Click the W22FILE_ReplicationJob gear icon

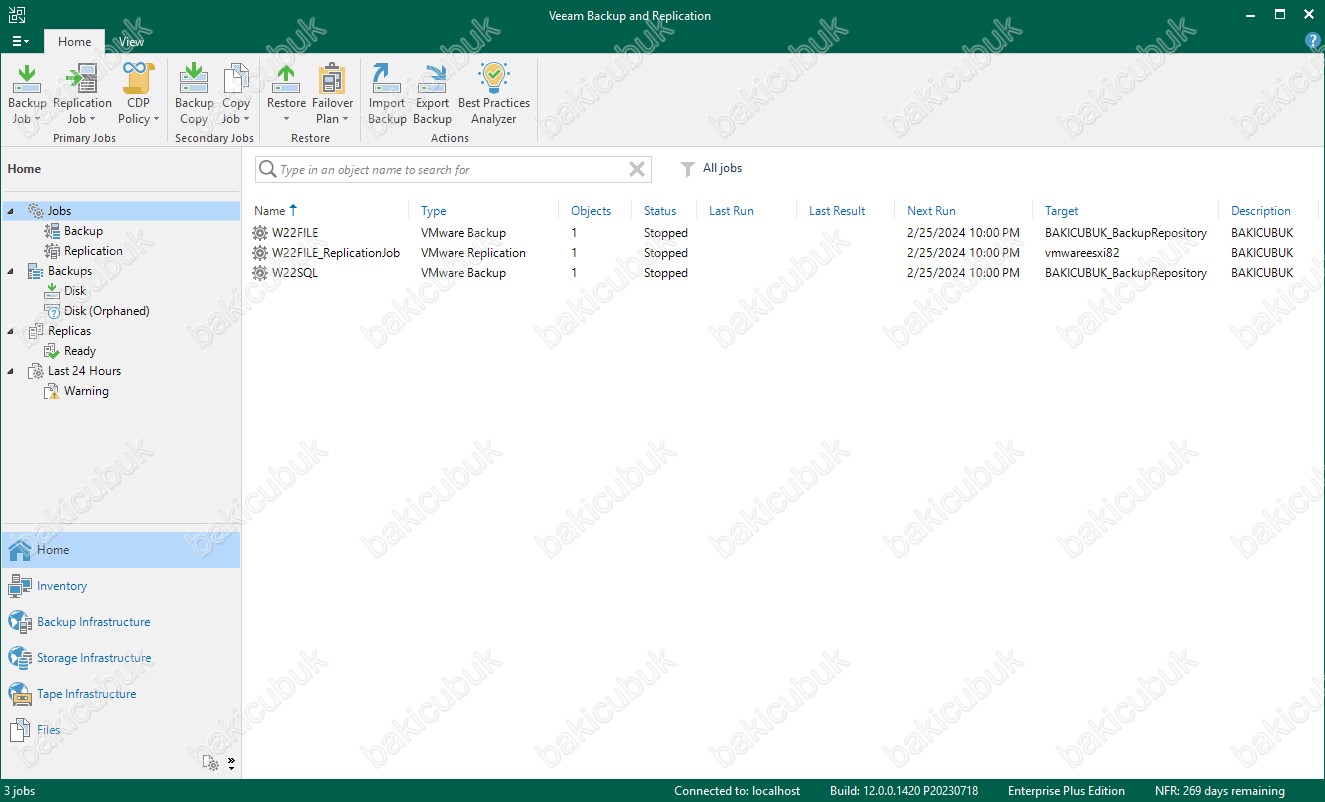click(260, 253)
